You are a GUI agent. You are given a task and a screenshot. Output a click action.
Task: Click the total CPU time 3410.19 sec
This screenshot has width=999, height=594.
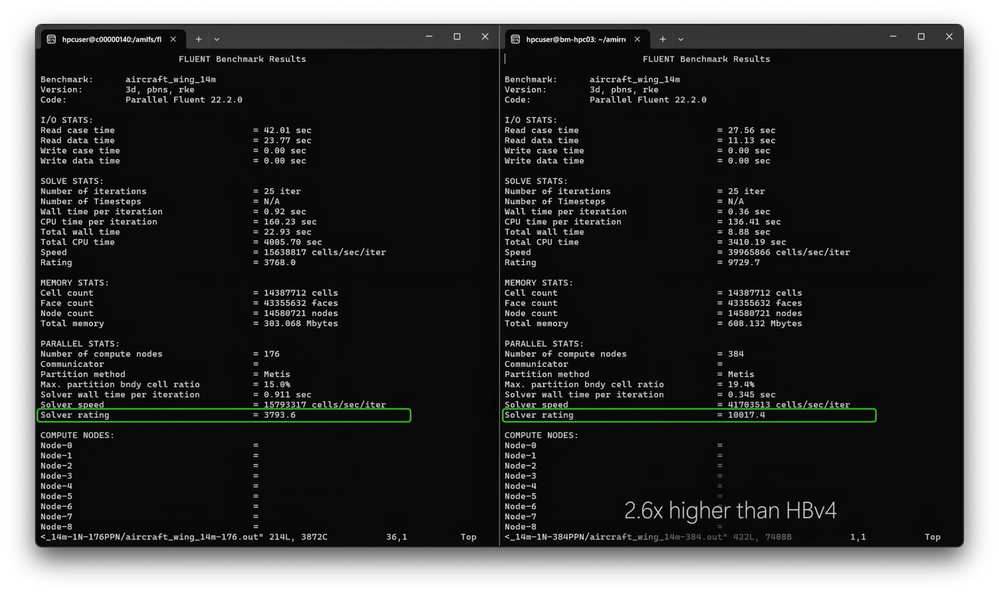756,242
